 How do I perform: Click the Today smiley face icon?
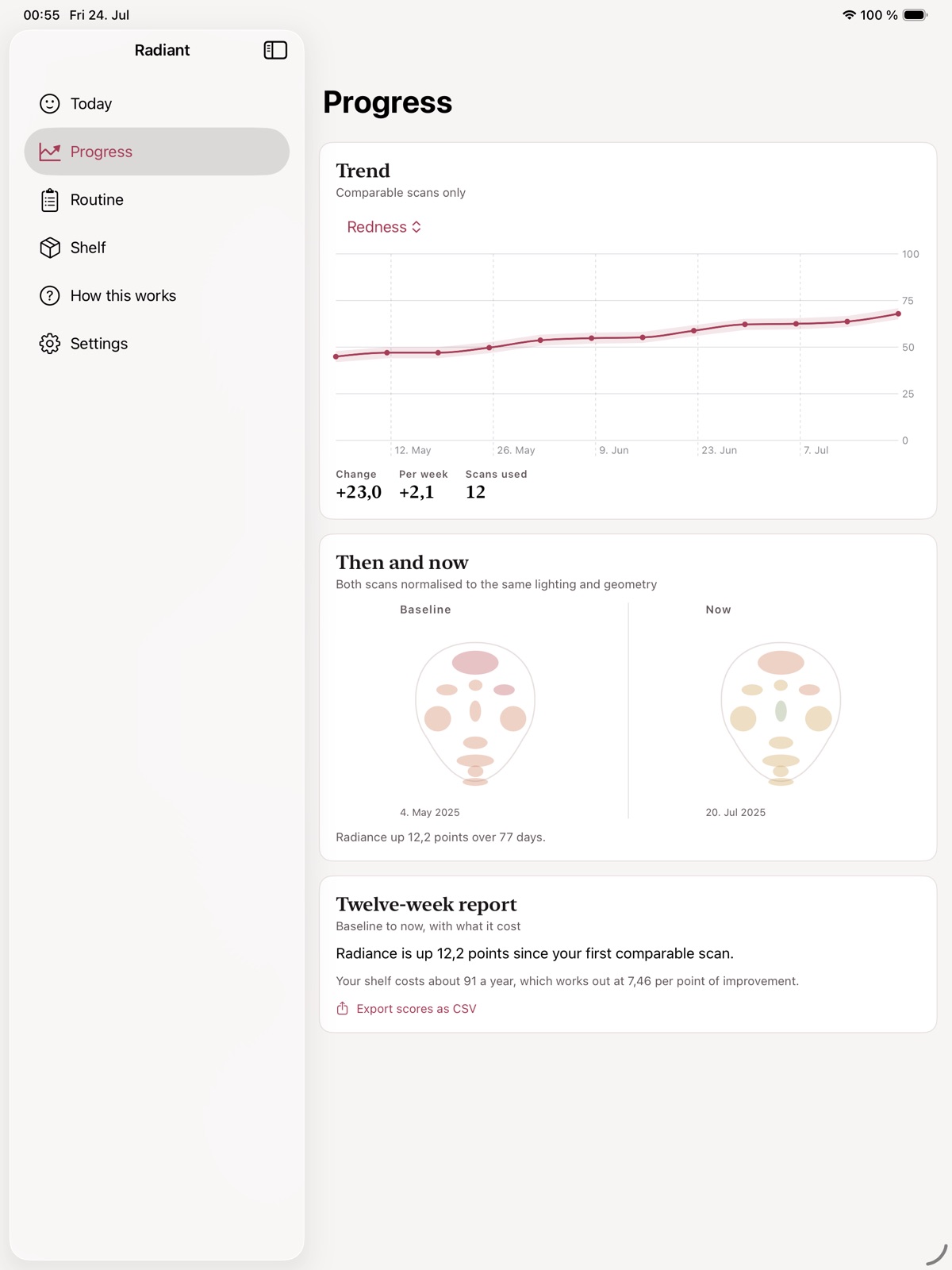coord(50,104)
